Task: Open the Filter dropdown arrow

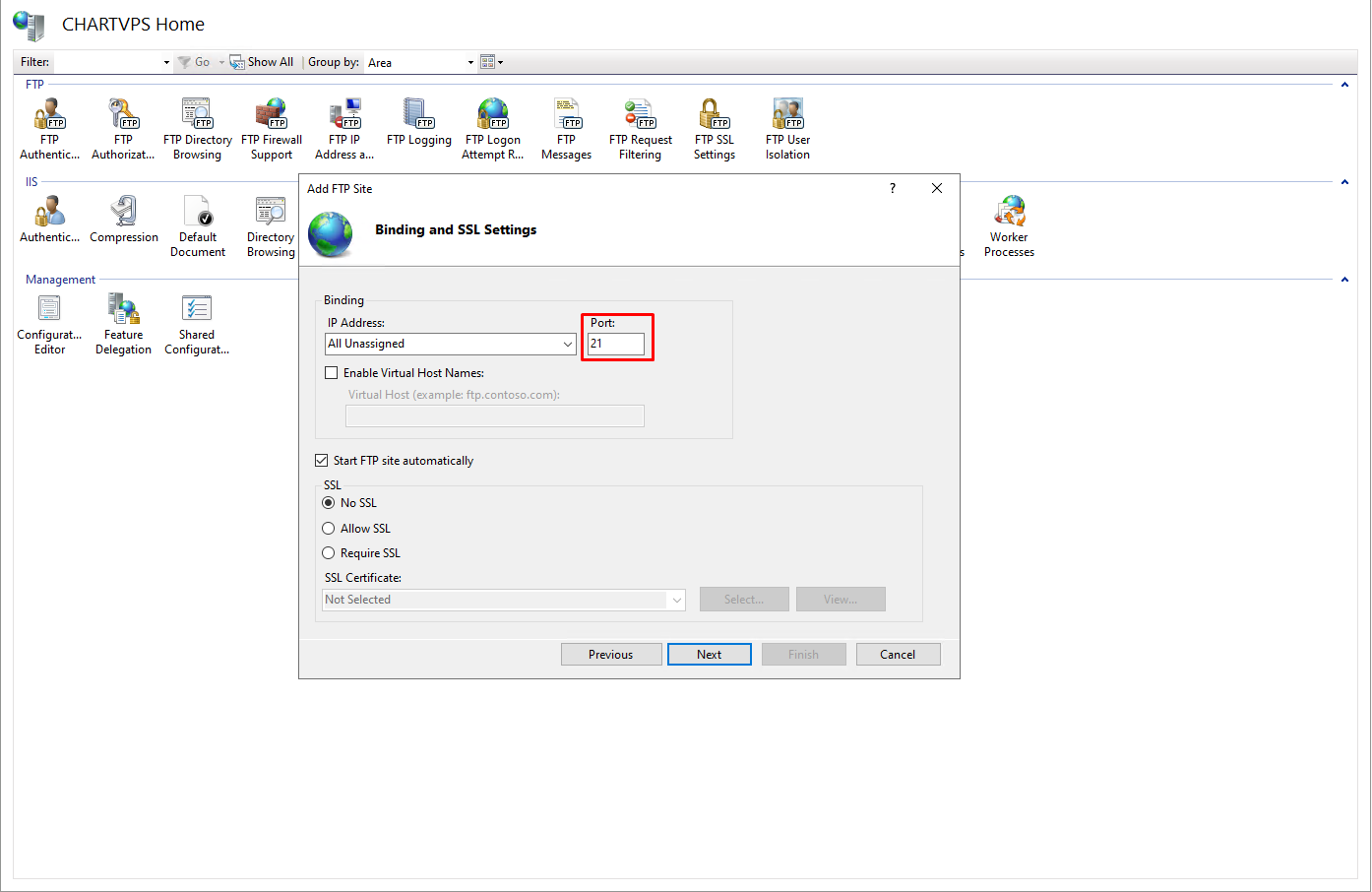Action: (166, 62)
